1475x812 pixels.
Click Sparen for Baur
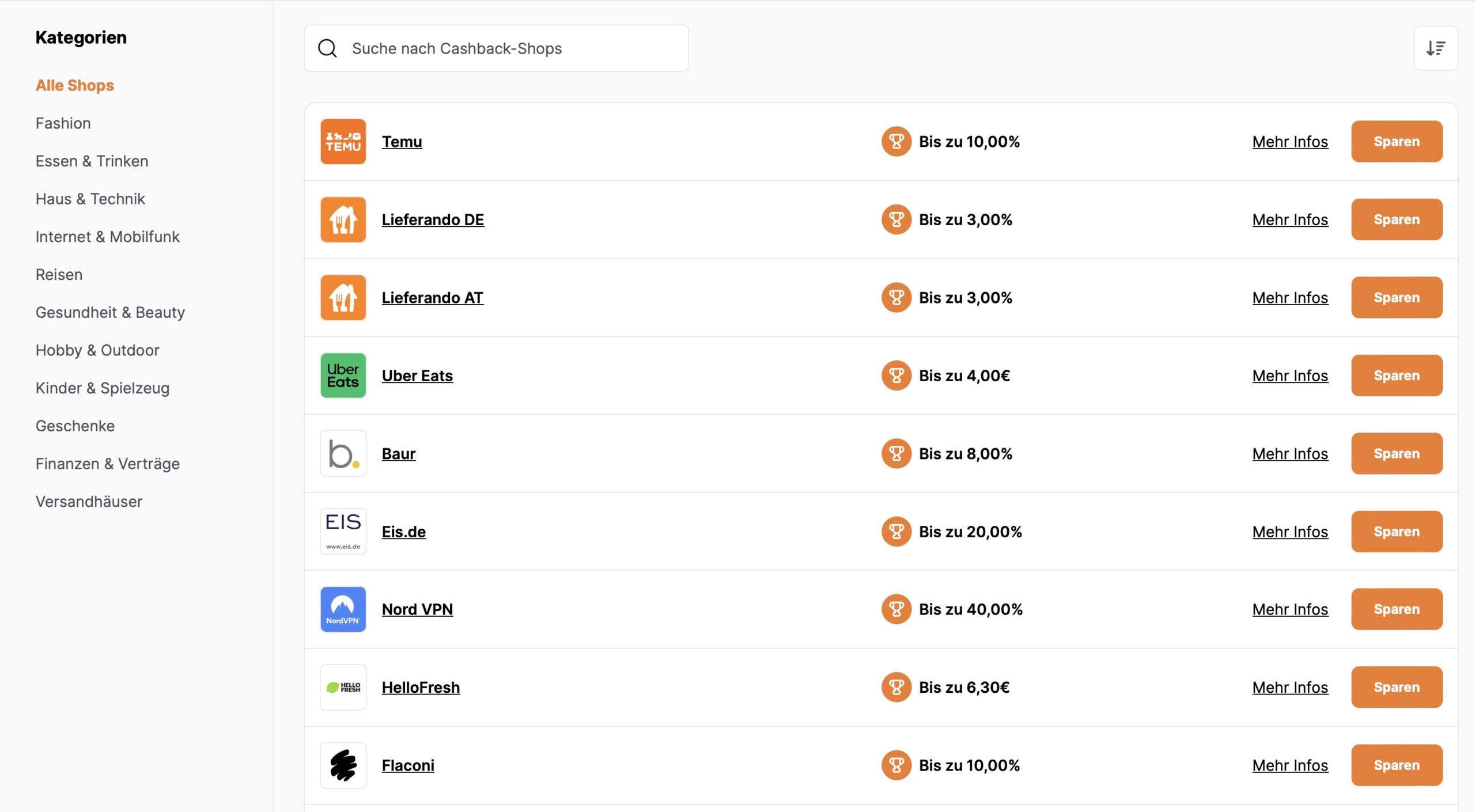1397,454
